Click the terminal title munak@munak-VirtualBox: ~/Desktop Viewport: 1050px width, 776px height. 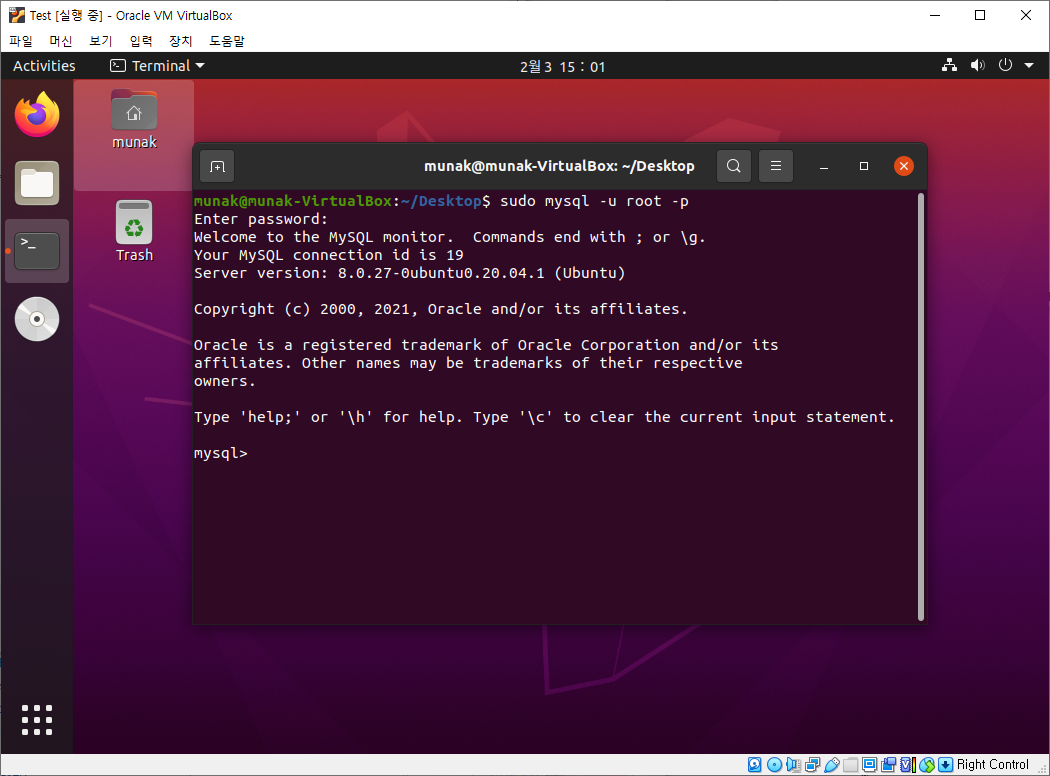pos(559,166)
